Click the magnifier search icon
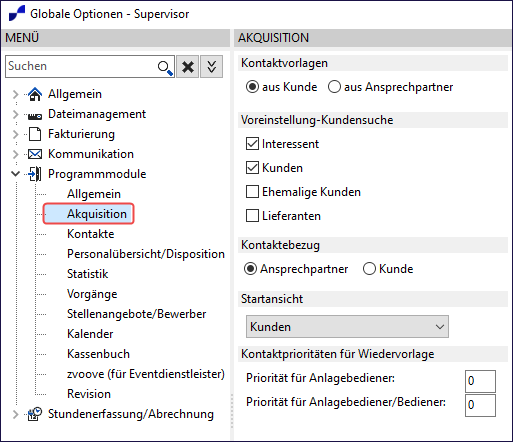513x442 pixels. point(165,67)
